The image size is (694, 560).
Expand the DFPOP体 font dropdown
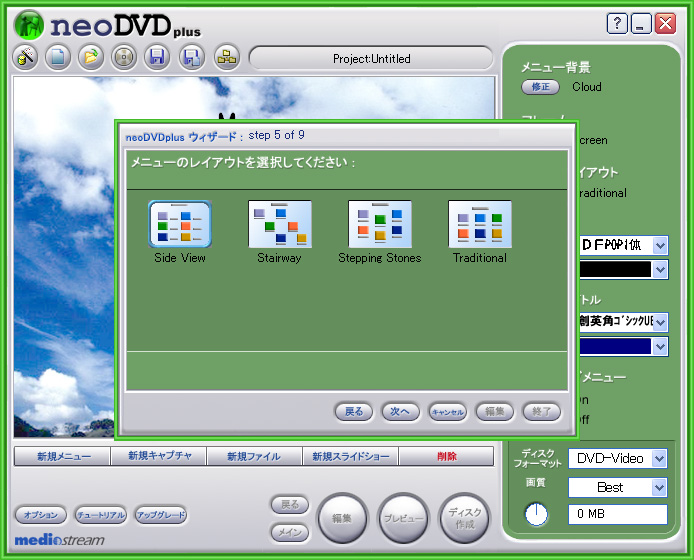[660, 245]
